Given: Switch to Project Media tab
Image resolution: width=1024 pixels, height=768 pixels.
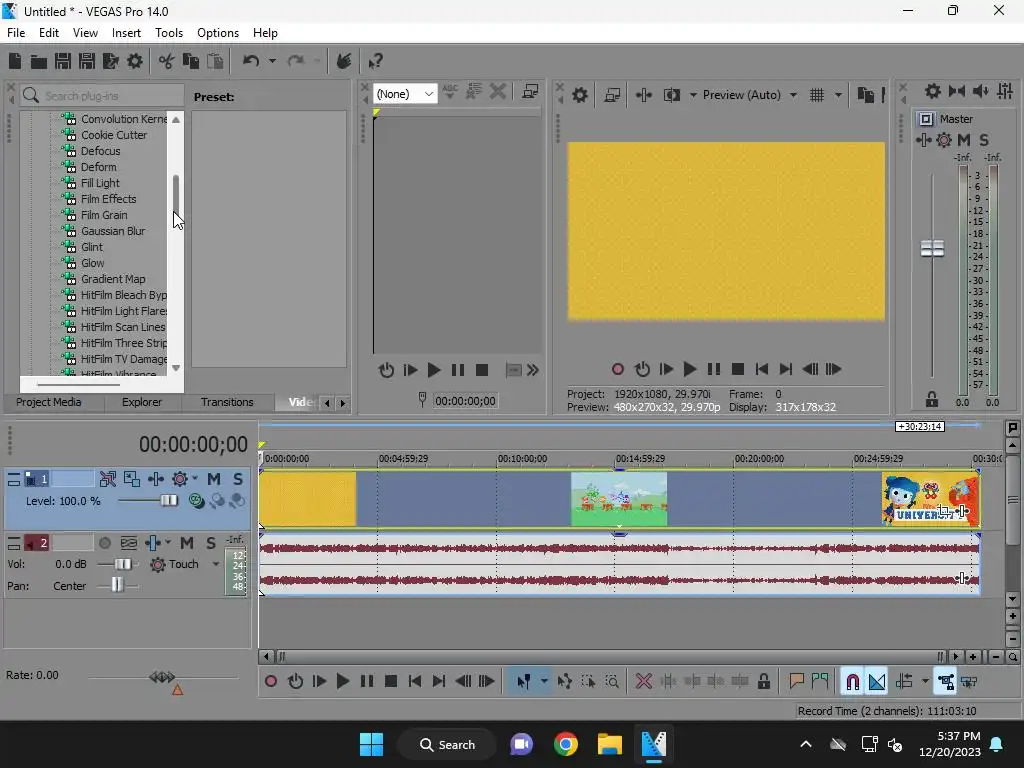Looking at the screenshot, I should 48,402.
